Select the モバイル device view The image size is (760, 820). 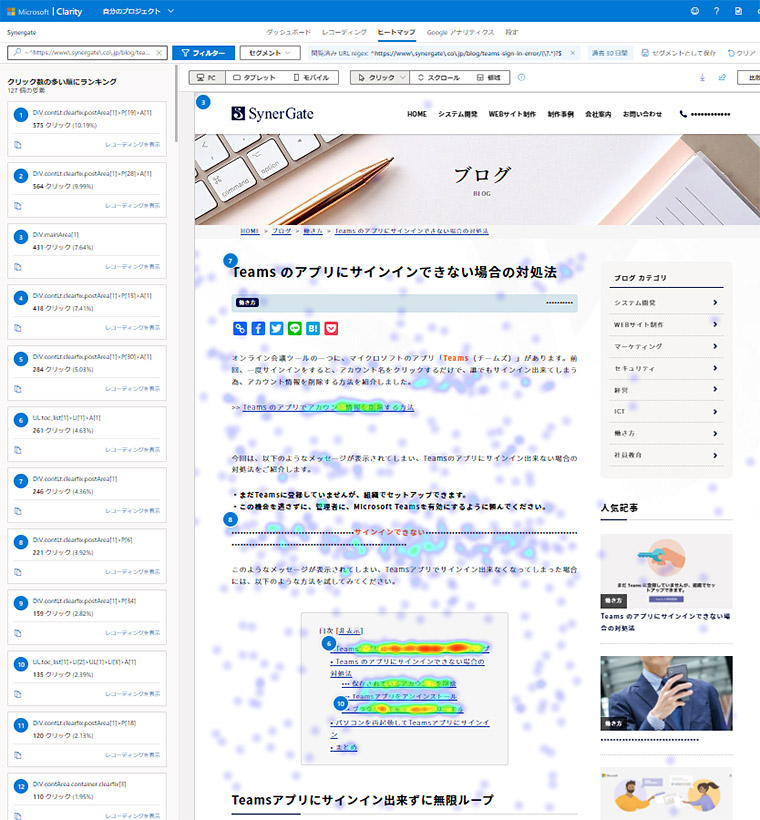(x=311, y=77)
